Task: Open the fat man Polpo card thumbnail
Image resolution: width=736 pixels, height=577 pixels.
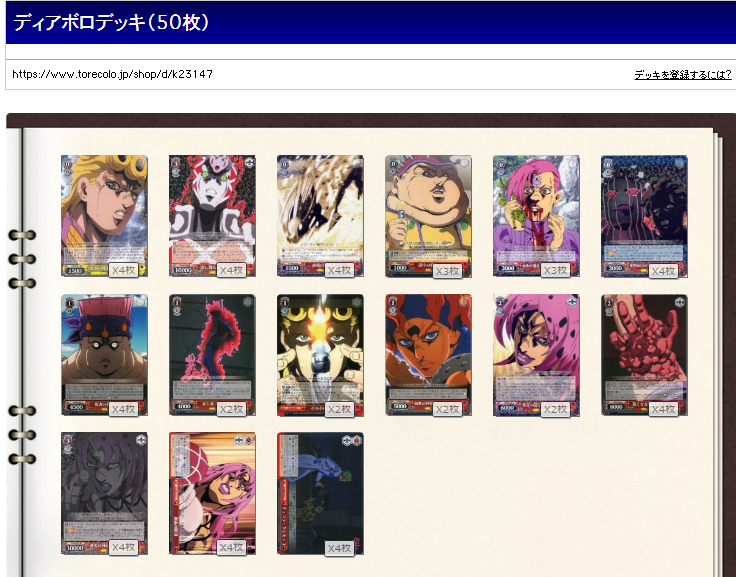Action: point(428,216)
